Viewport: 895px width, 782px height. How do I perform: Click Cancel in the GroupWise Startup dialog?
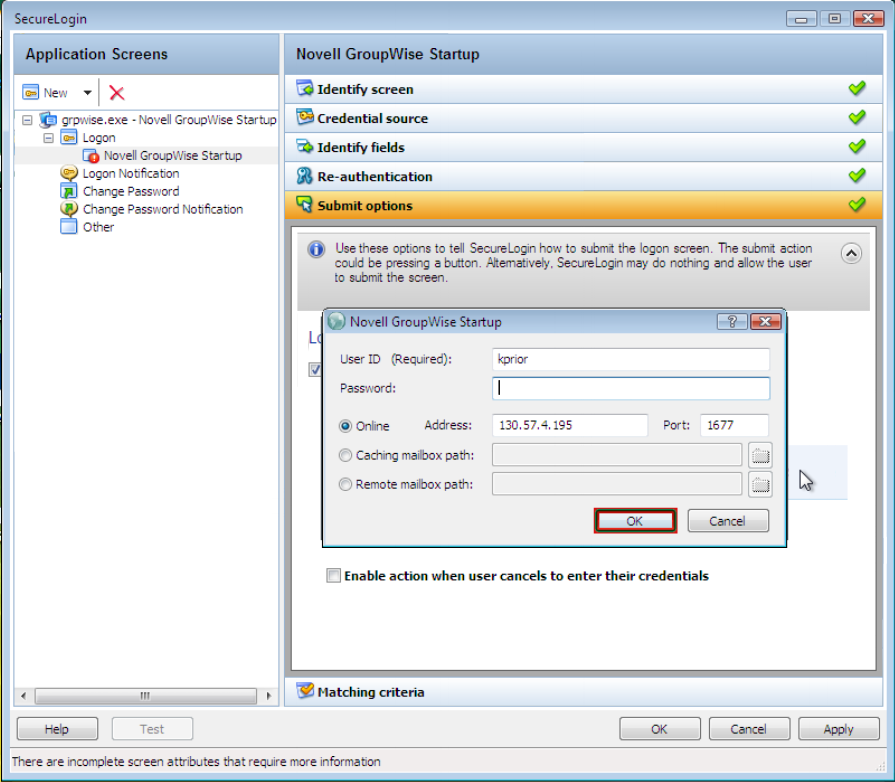[x=728, y=521]
